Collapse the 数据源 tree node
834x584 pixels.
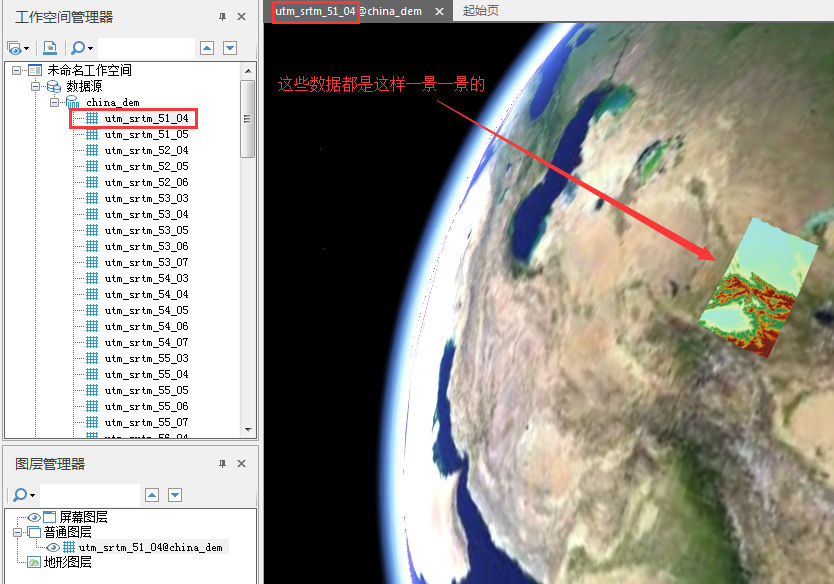[x=36, y=86]
